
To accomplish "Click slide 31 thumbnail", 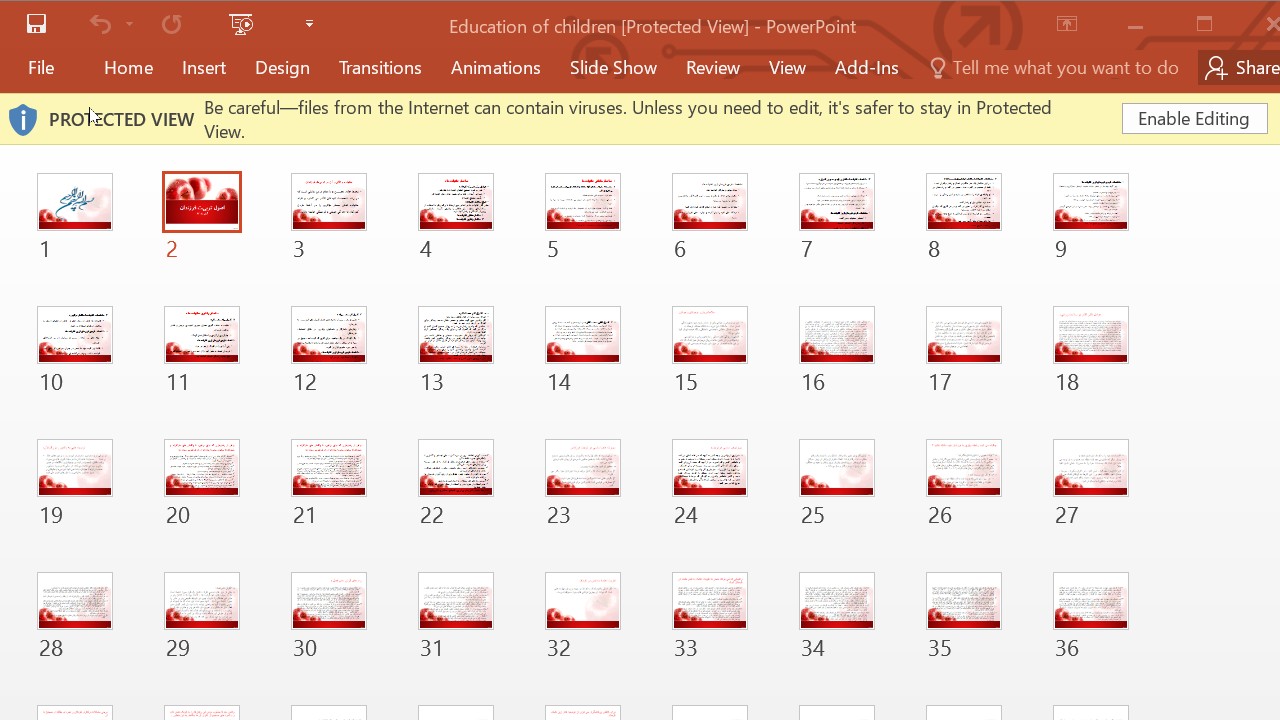I will pyautogui.click(x=456, y=601).
